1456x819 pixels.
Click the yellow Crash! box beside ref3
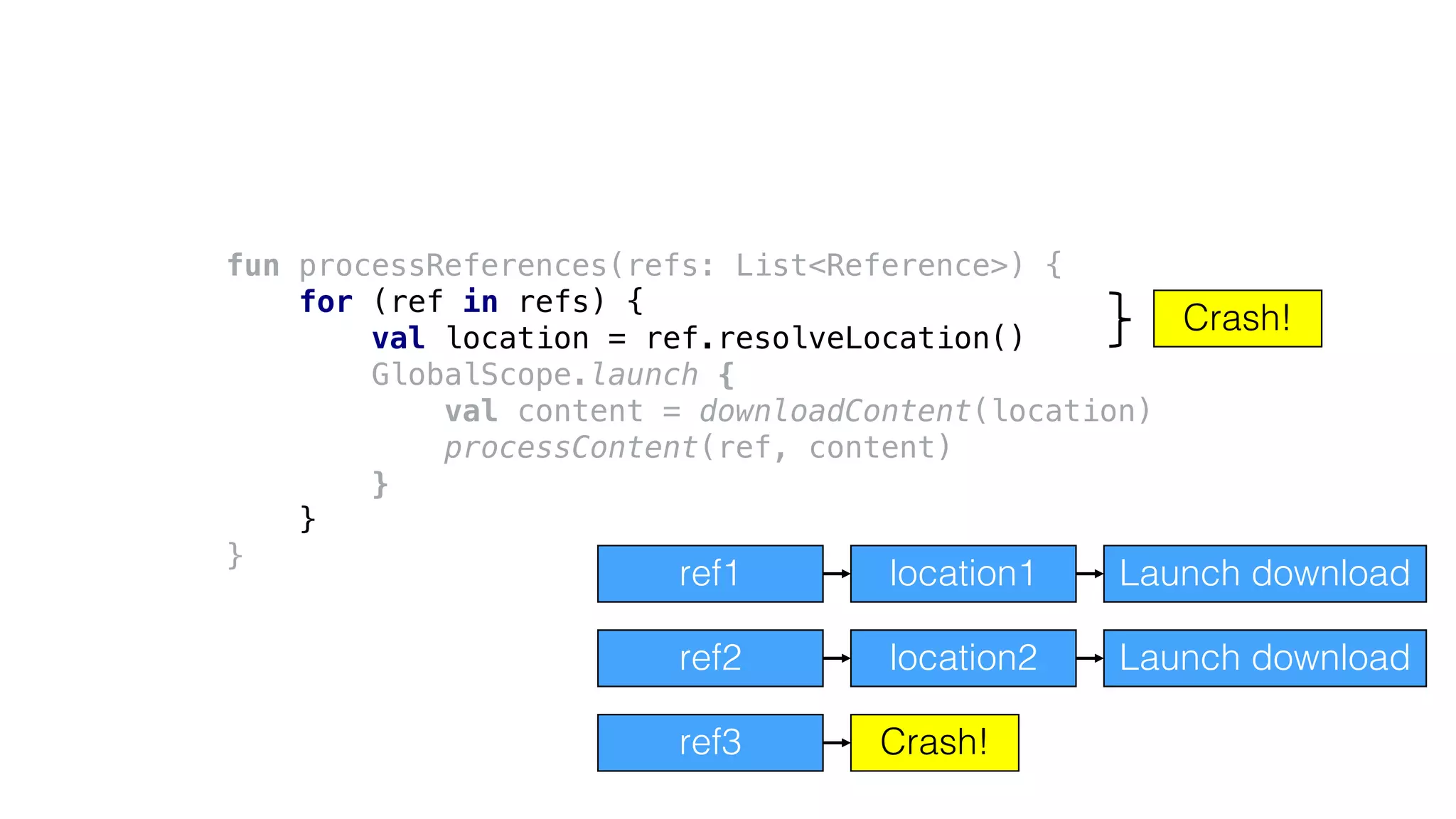pyautogui.click(x=934, y=742)
